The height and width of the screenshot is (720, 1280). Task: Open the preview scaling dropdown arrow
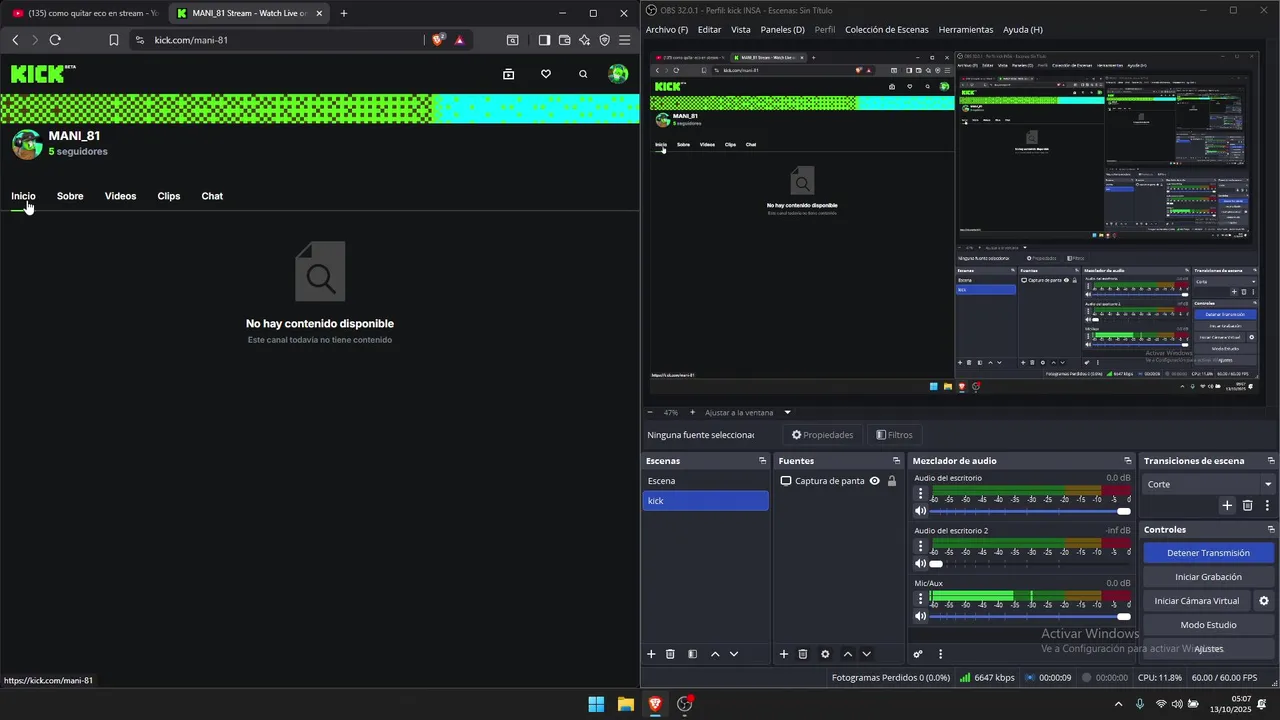[x=787, y=412]
